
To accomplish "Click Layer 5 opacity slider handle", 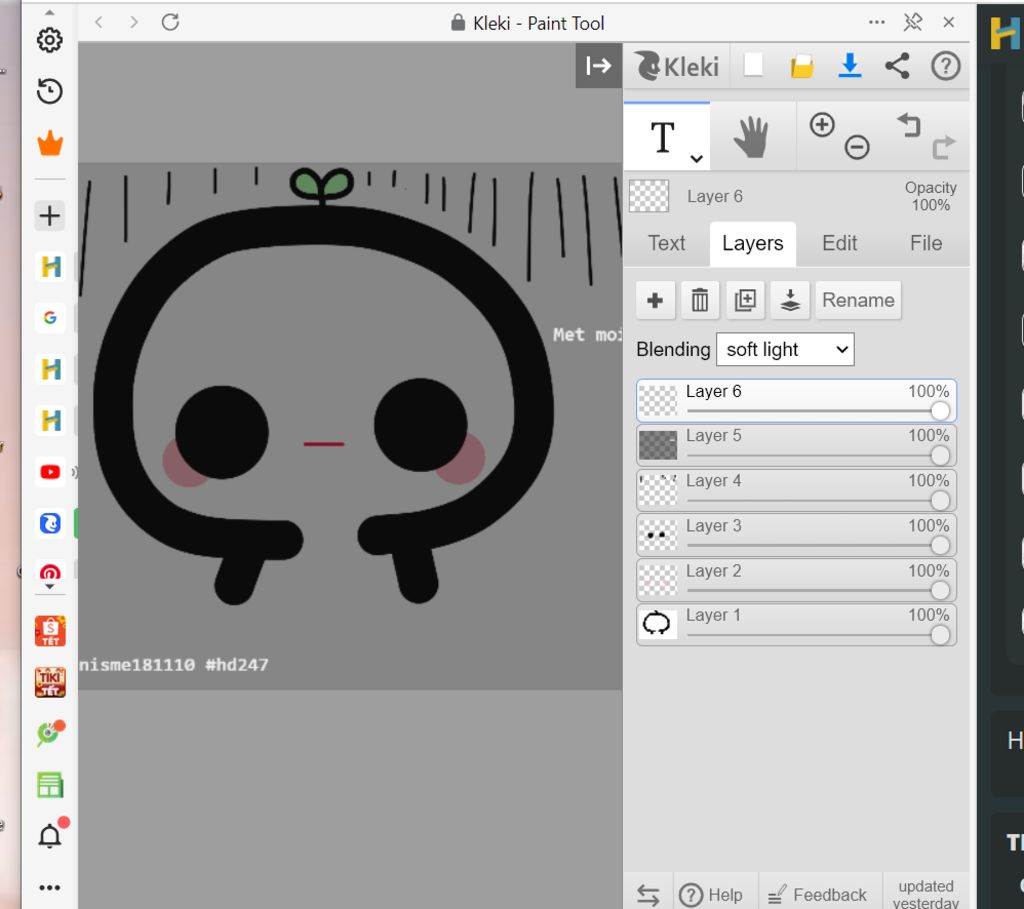I will coord(940,455).
